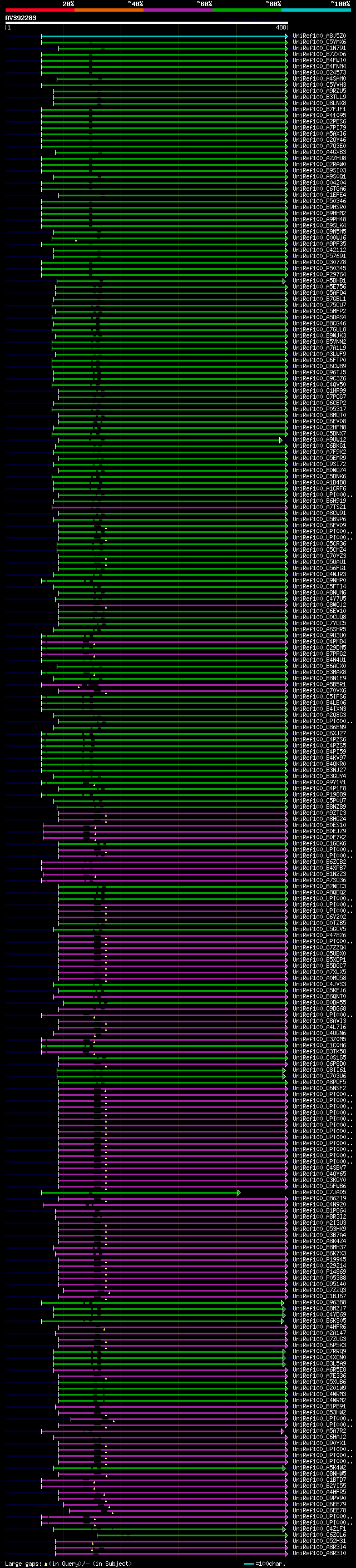
Task: Select the UniRef100_A9S0Q1 label
Action: tap(319, 176)
